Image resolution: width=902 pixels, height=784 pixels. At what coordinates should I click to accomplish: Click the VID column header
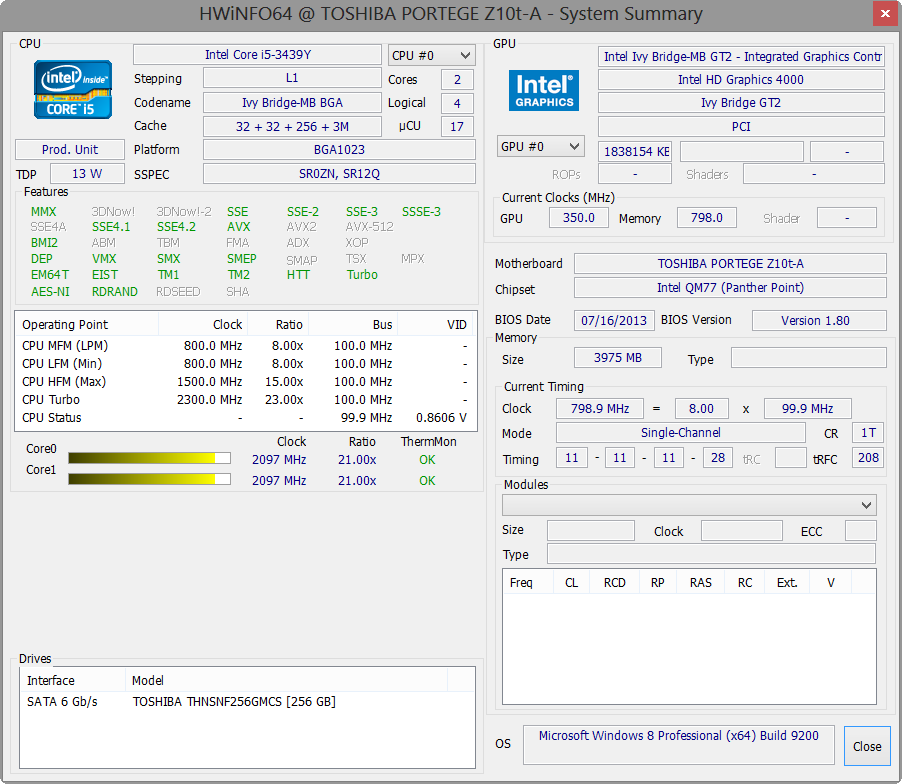435,324
